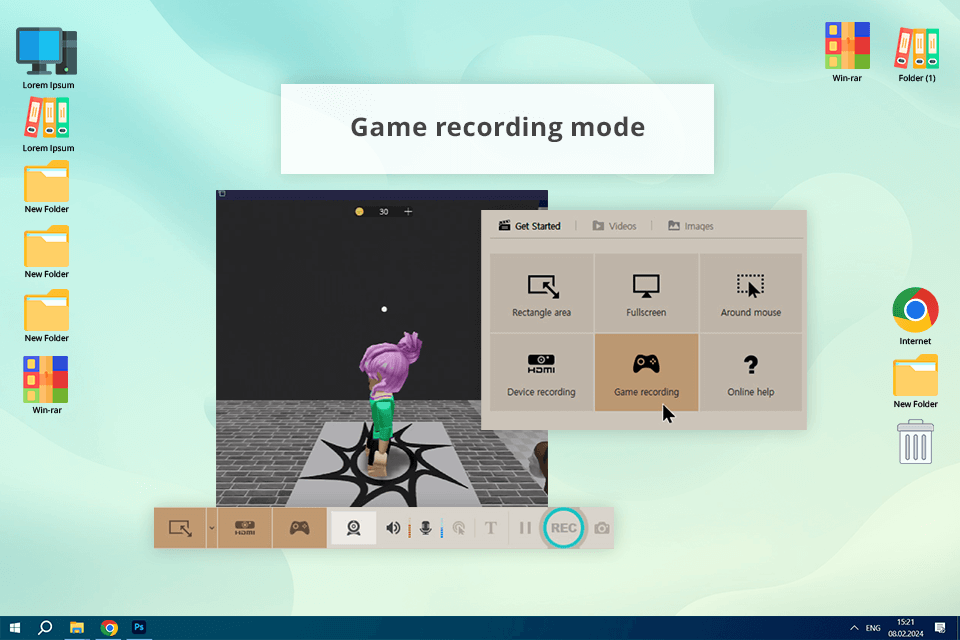Image resolution: width=960 pixels, height=640 pixels.
Task: Open the Recycle Bin desktop icon
Action: [x=915, y=442]
